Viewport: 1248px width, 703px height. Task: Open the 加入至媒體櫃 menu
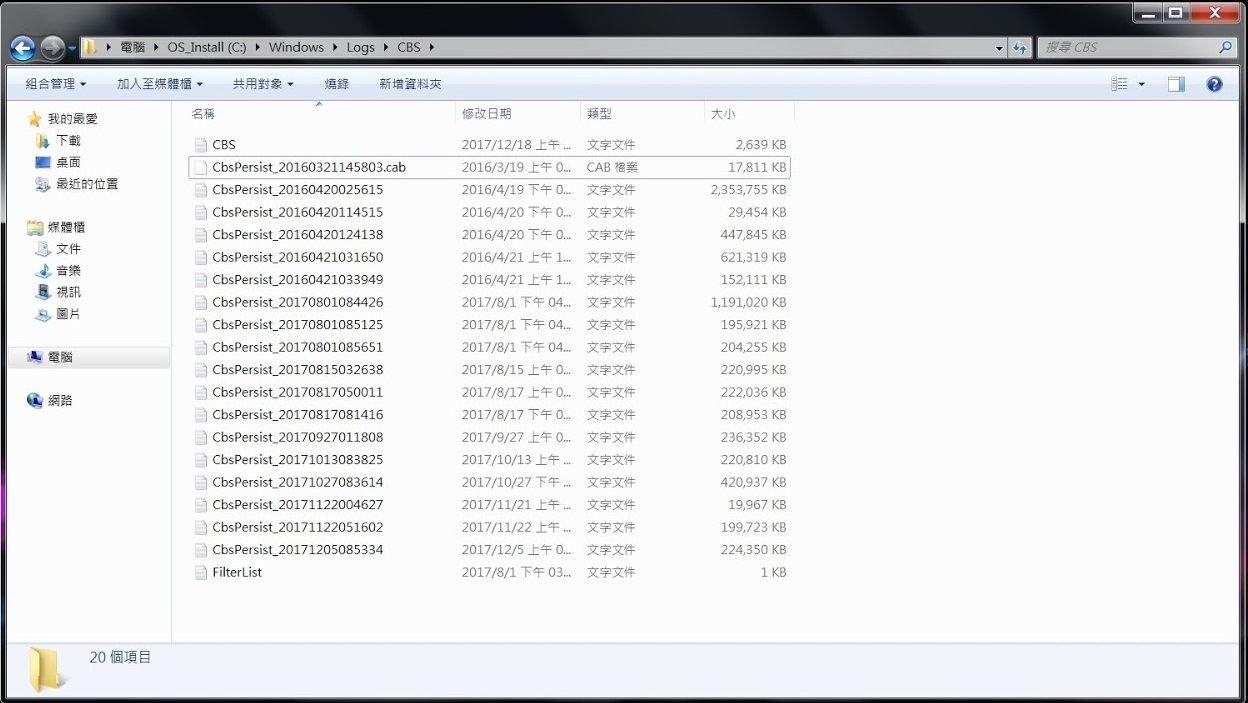160,83
